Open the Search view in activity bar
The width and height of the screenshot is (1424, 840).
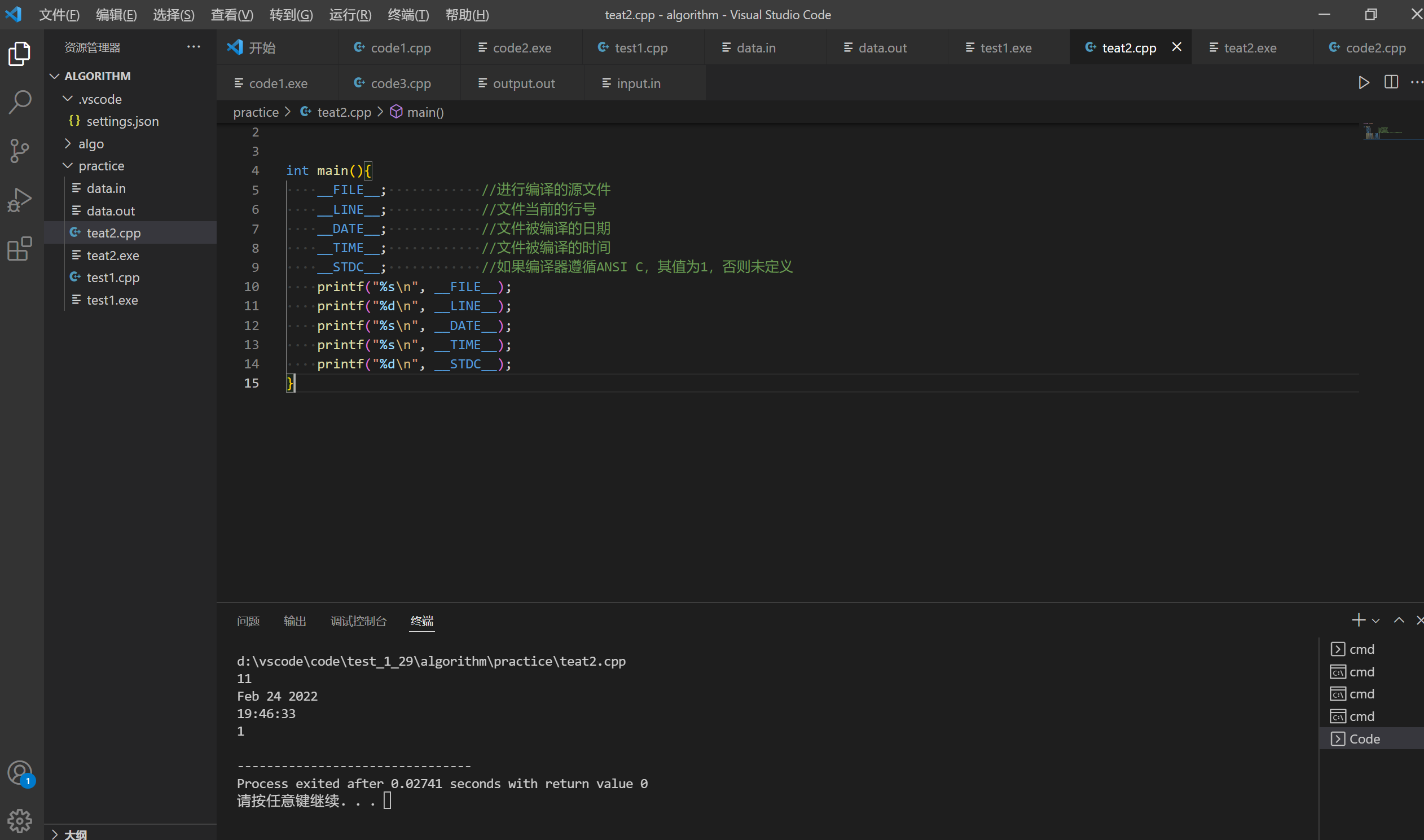click(20, 103)
